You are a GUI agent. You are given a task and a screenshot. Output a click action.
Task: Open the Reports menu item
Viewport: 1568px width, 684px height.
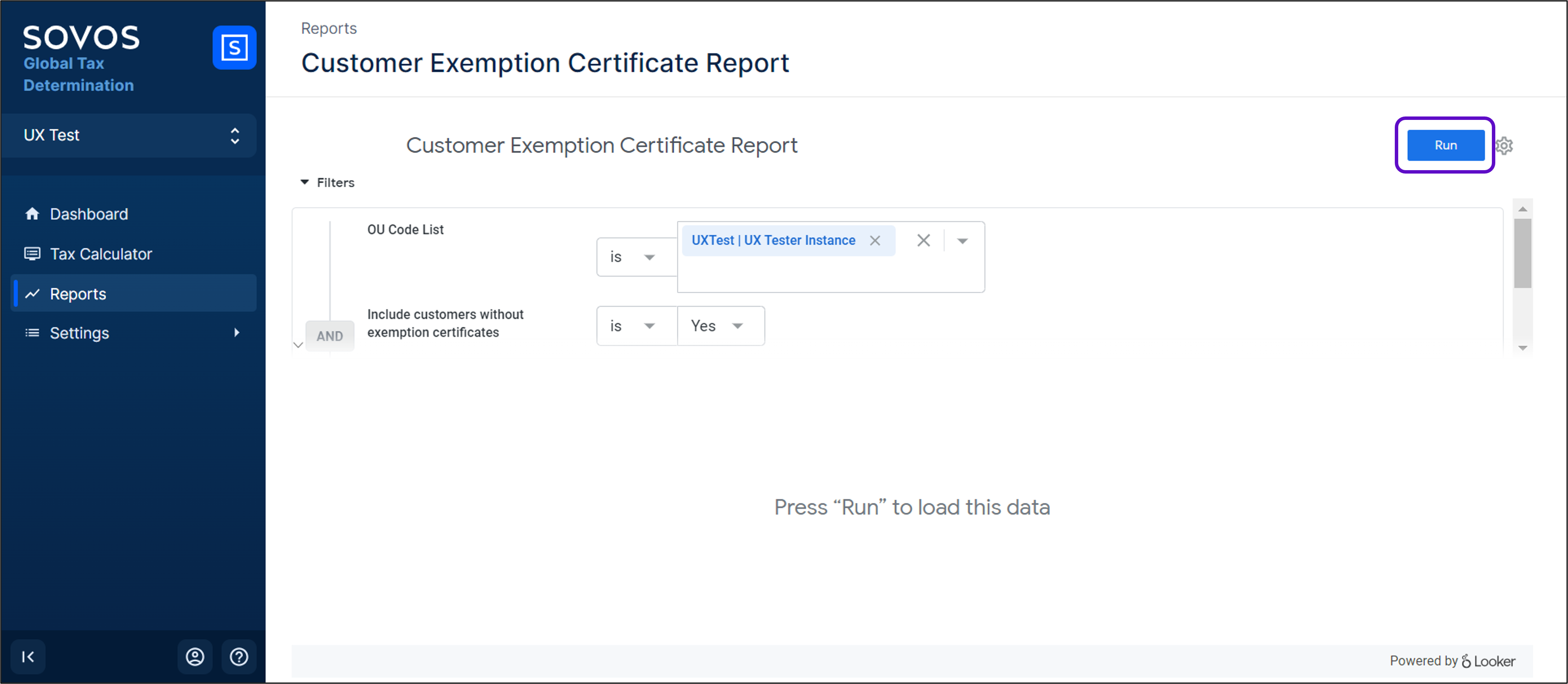pyautogui.click(x=78, y=294)
